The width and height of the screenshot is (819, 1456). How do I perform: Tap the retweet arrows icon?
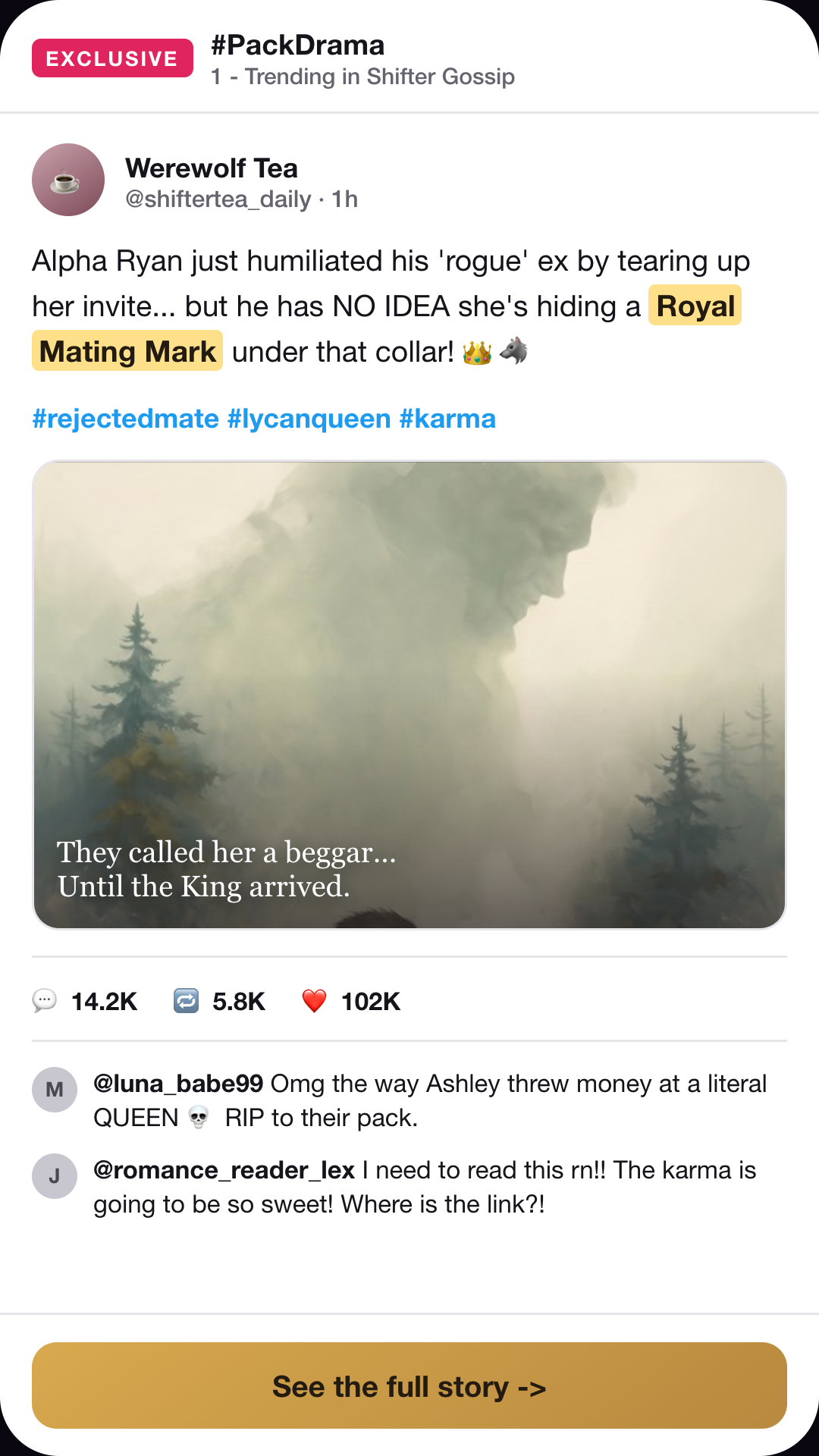click(x=186, y=1001)
